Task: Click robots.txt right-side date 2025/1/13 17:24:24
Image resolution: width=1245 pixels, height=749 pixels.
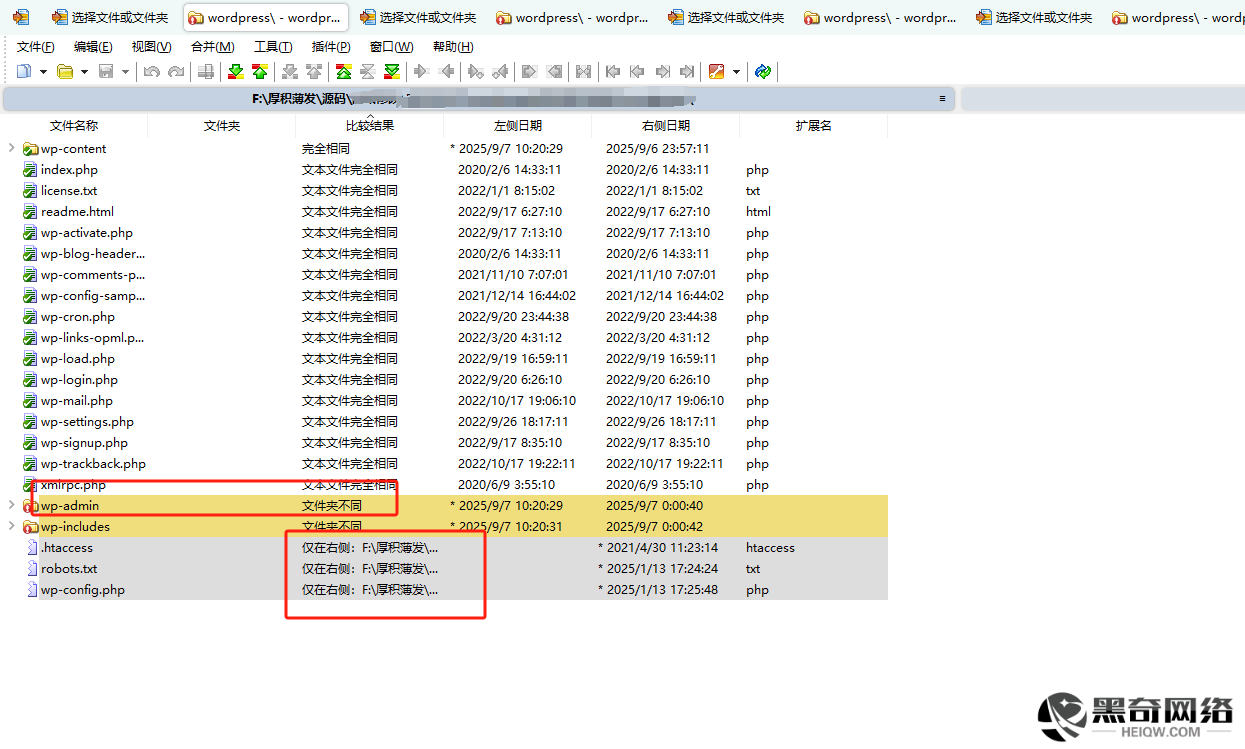Action: click(x=658, y=569)
